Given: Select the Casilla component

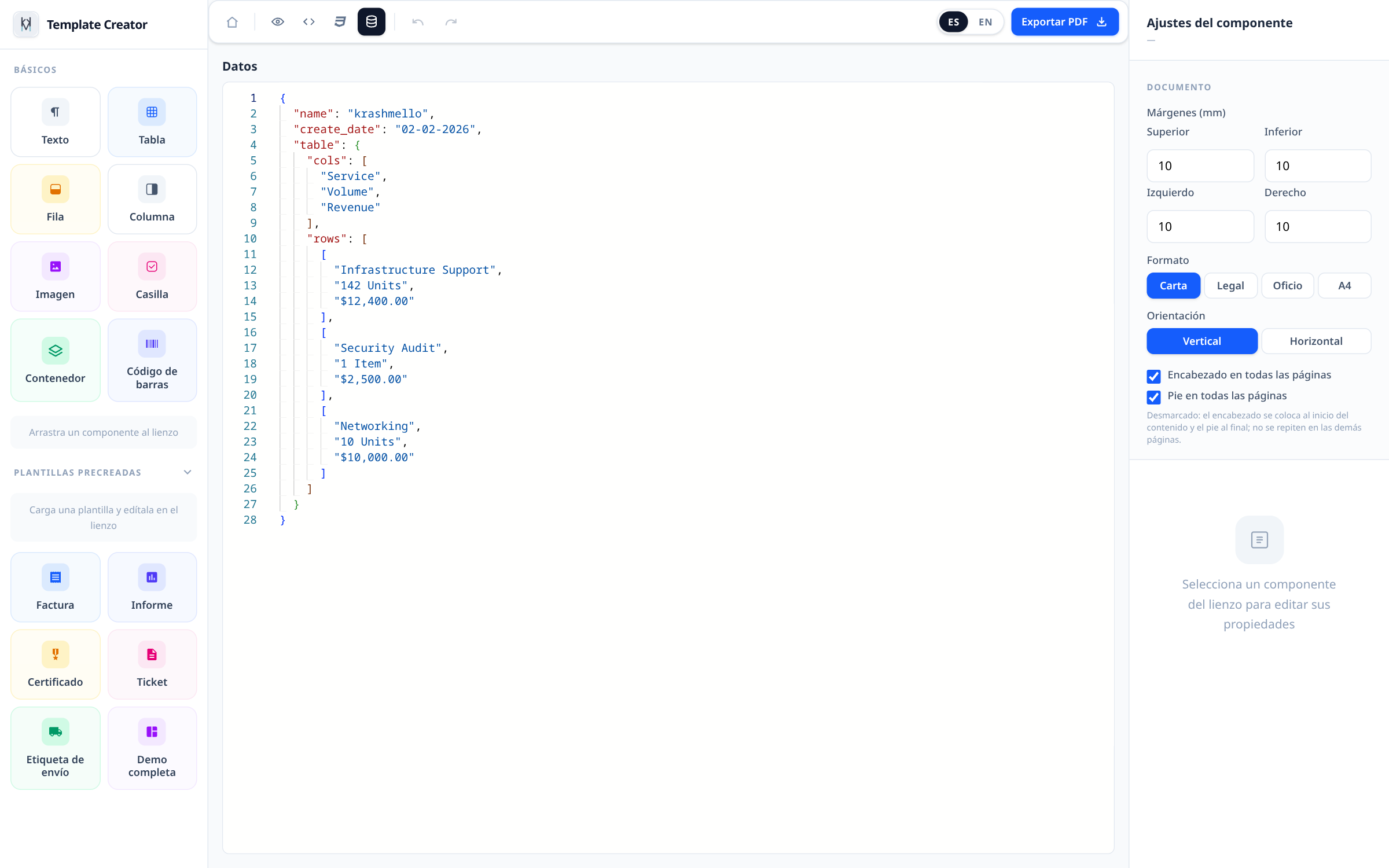Looking at the screenshot, I should click(152, 277).
